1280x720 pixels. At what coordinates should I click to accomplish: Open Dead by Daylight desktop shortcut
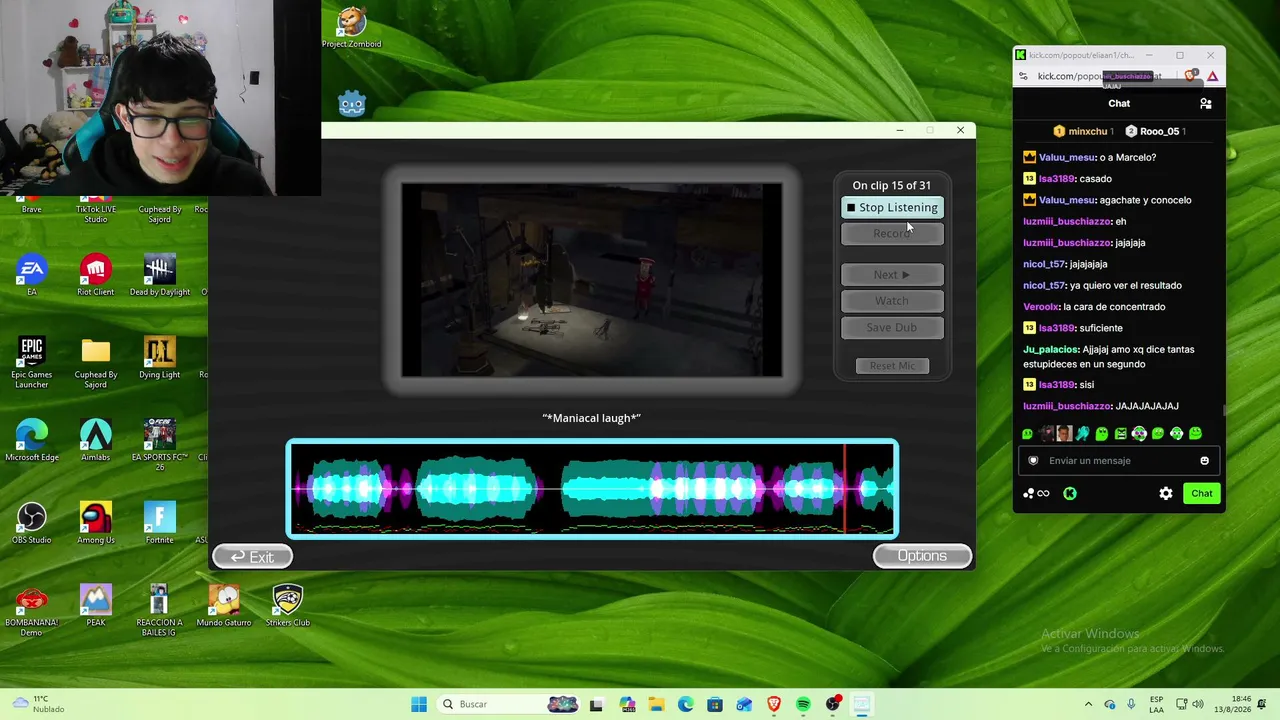click(159, 276)
